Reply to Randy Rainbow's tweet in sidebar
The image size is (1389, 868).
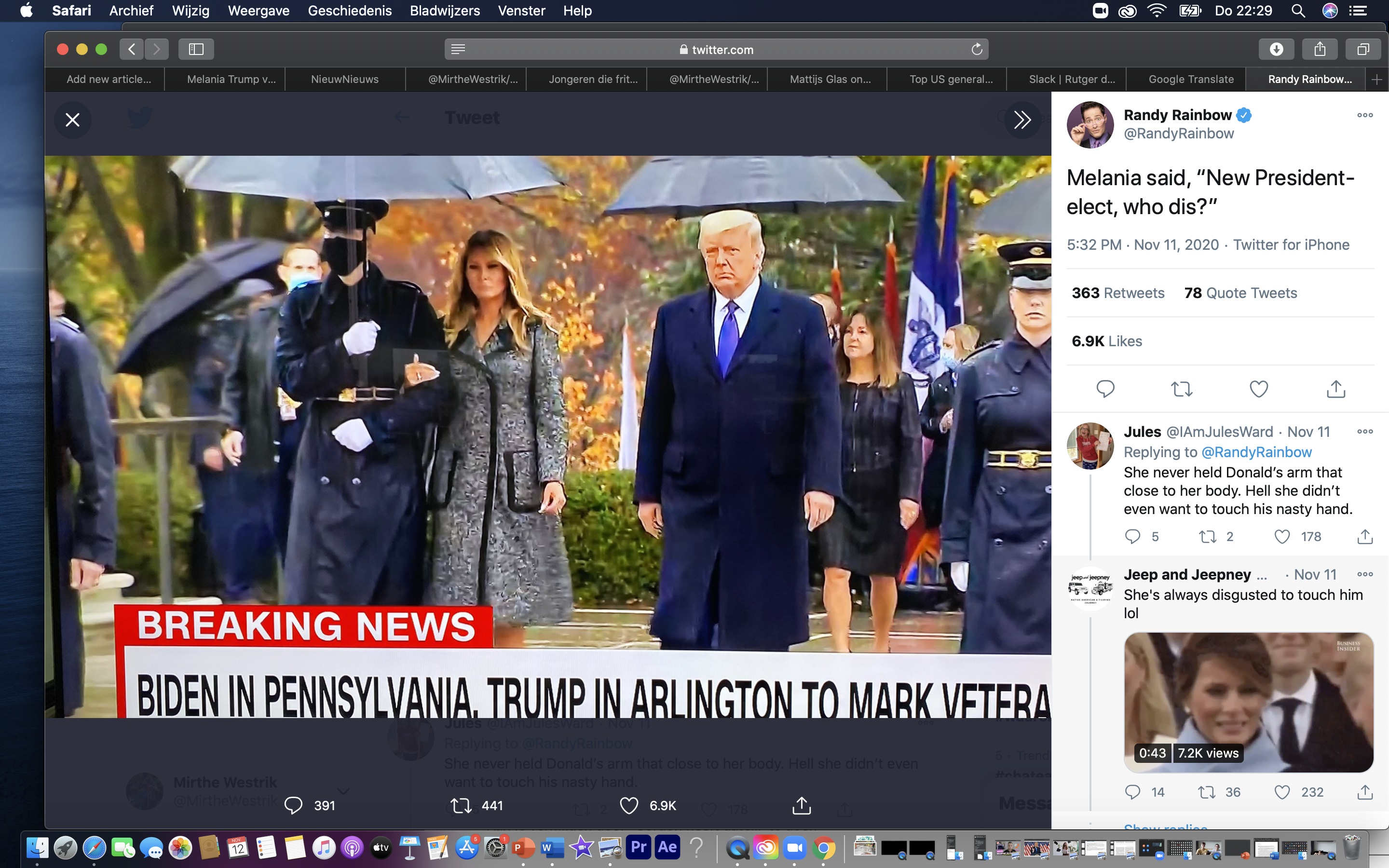(1105, 389)
